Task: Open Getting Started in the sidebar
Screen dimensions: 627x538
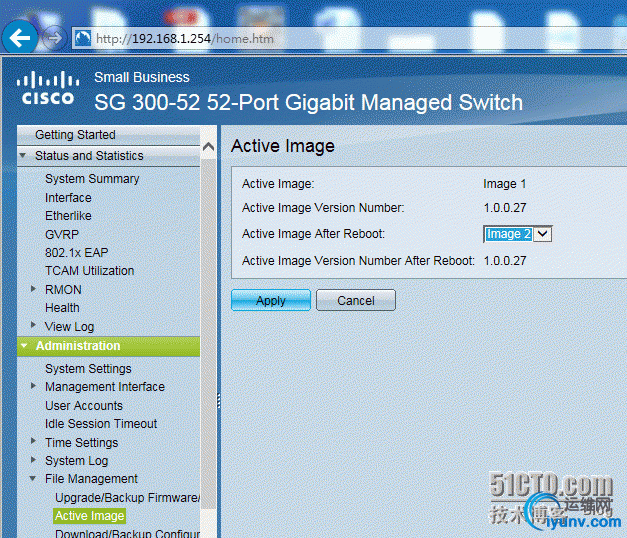Action: [x=75, y=135]
